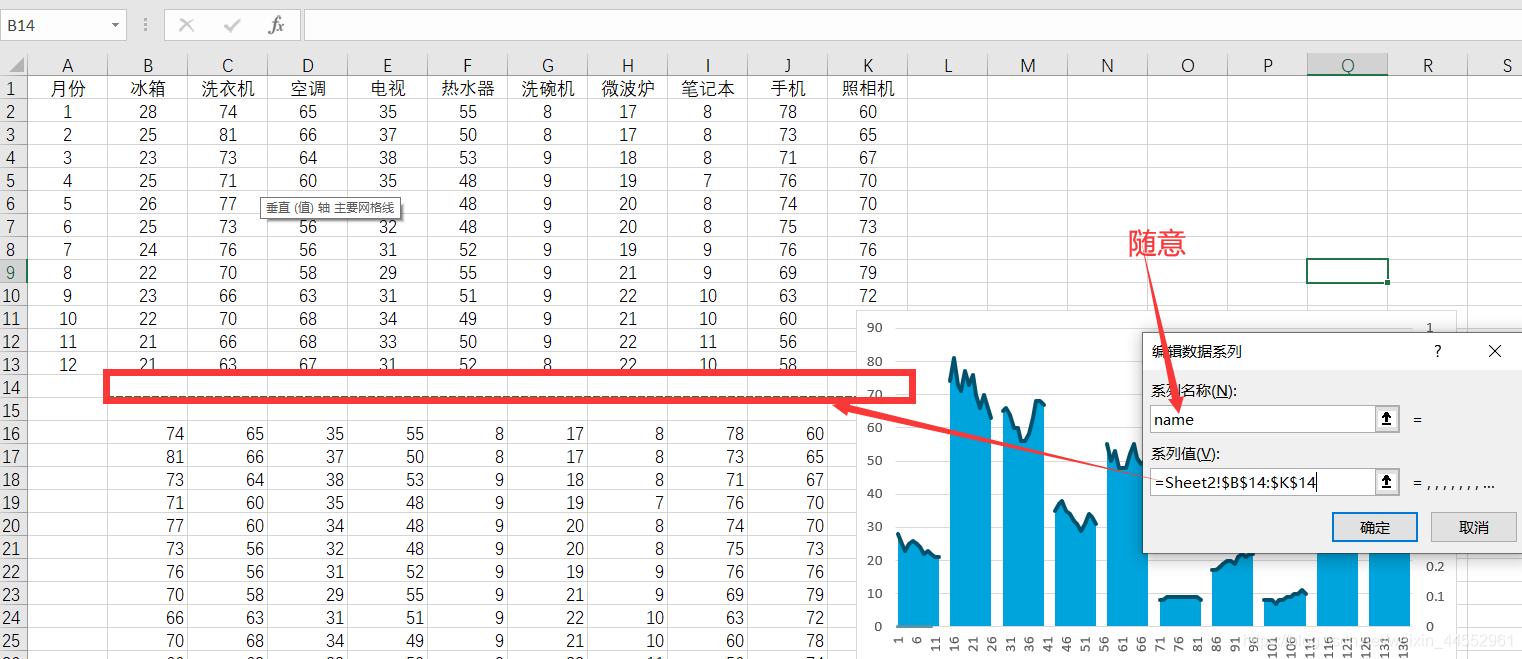Click the 取消 button
The width and height of the screenshot is (1522, 659).
(1474, 527)
